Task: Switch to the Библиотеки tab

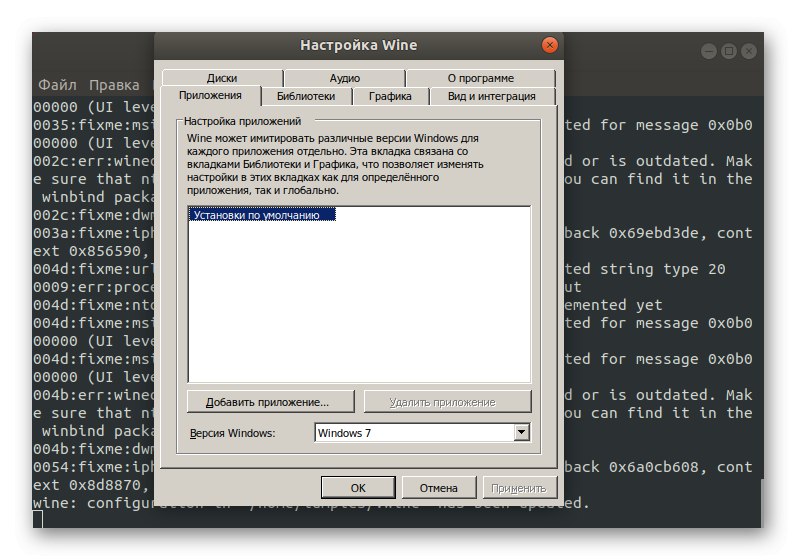Action: [306, 96]
